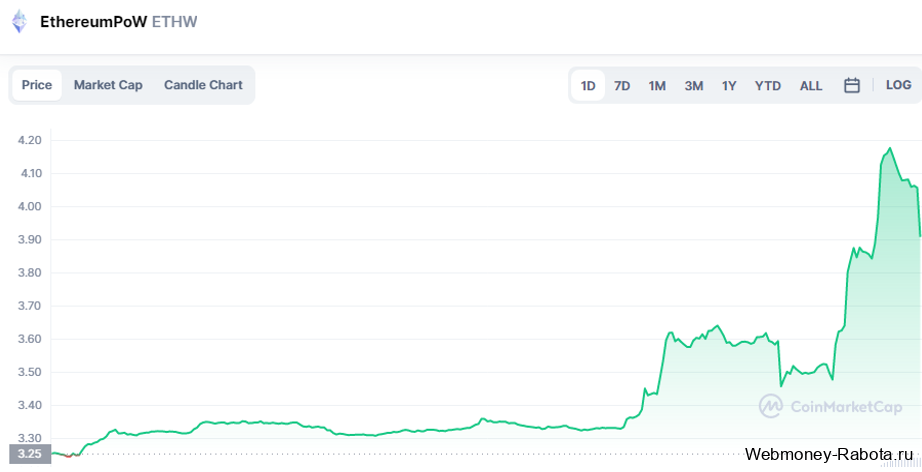922x472 pixels.
Task: Select the 1Y time range
Action: coord(729,86)
